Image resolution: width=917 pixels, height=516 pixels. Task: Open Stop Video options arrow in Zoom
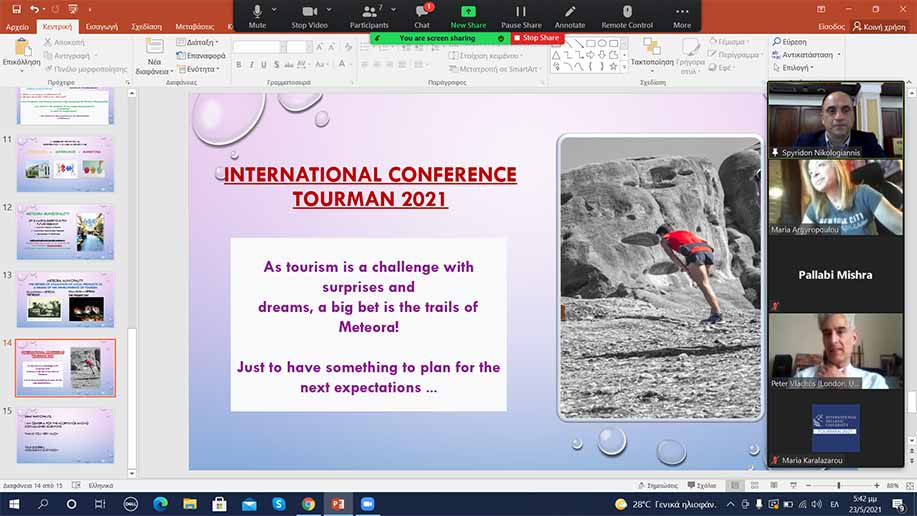tap(329, 10)
